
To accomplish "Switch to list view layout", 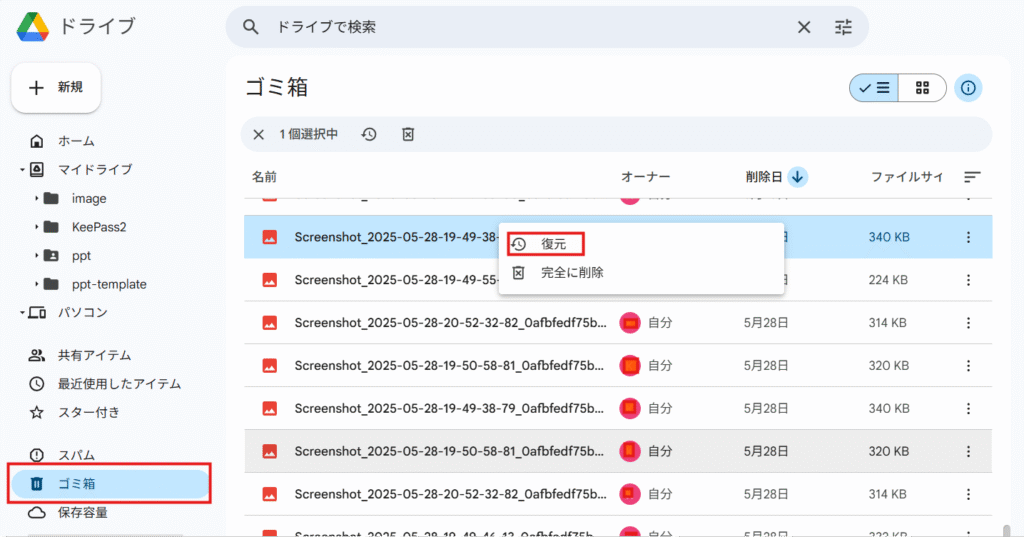I will [874, 88].
